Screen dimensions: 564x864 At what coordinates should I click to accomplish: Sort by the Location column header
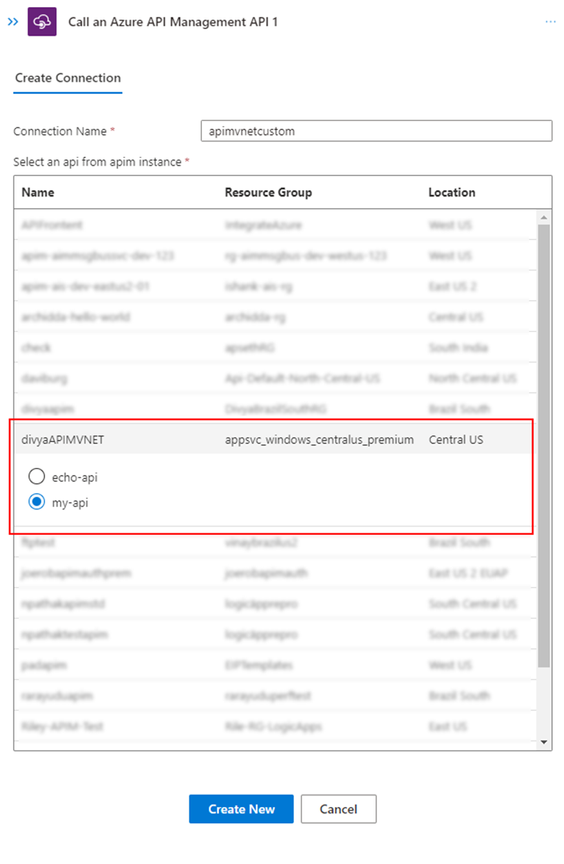[x=452, y=192]
